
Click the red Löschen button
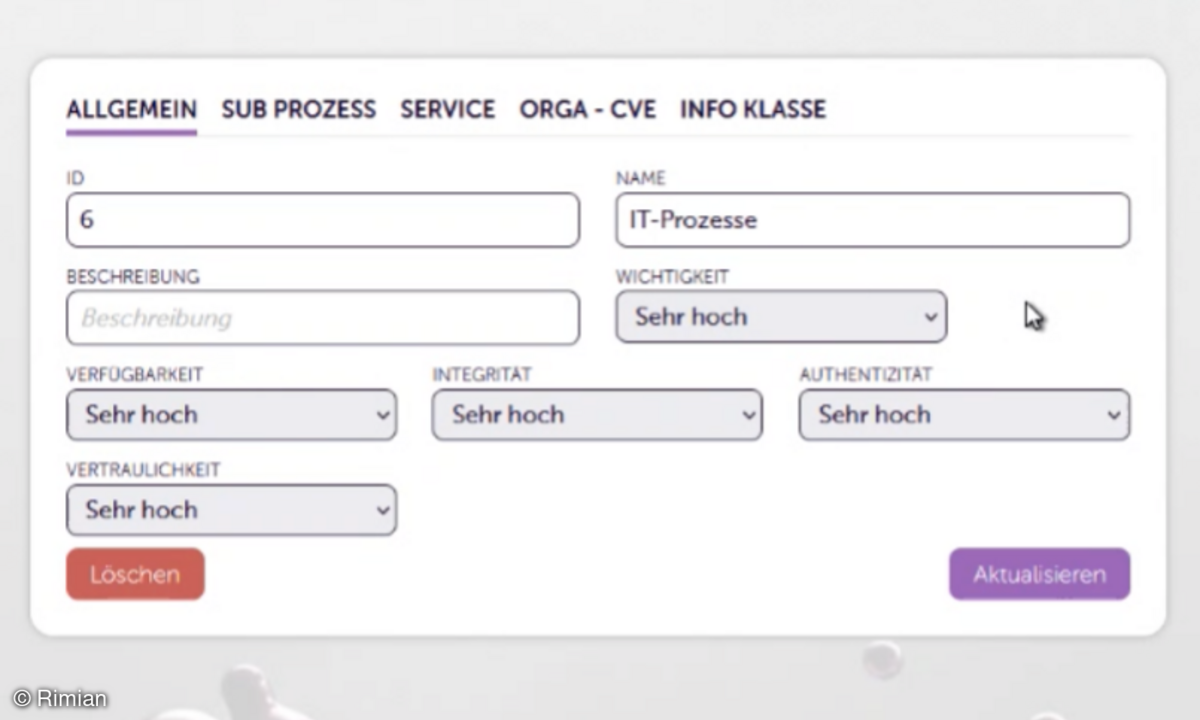click(135, 574)
